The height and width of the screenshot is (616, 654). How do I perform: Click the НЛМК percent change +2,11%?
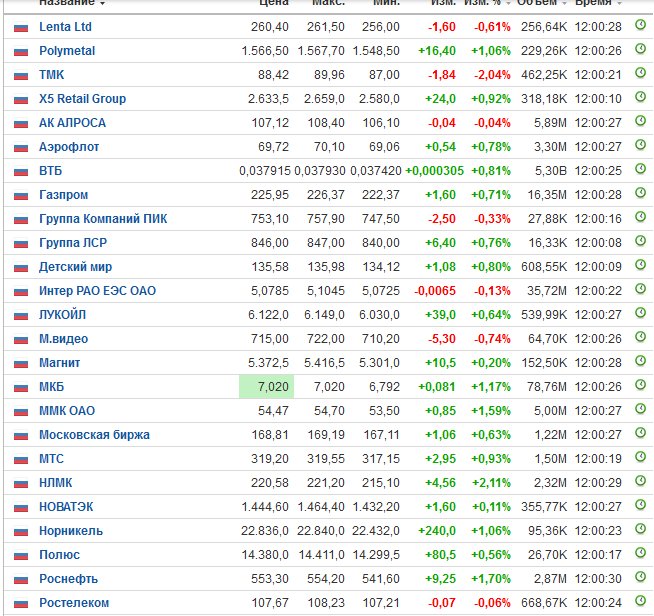491,483
